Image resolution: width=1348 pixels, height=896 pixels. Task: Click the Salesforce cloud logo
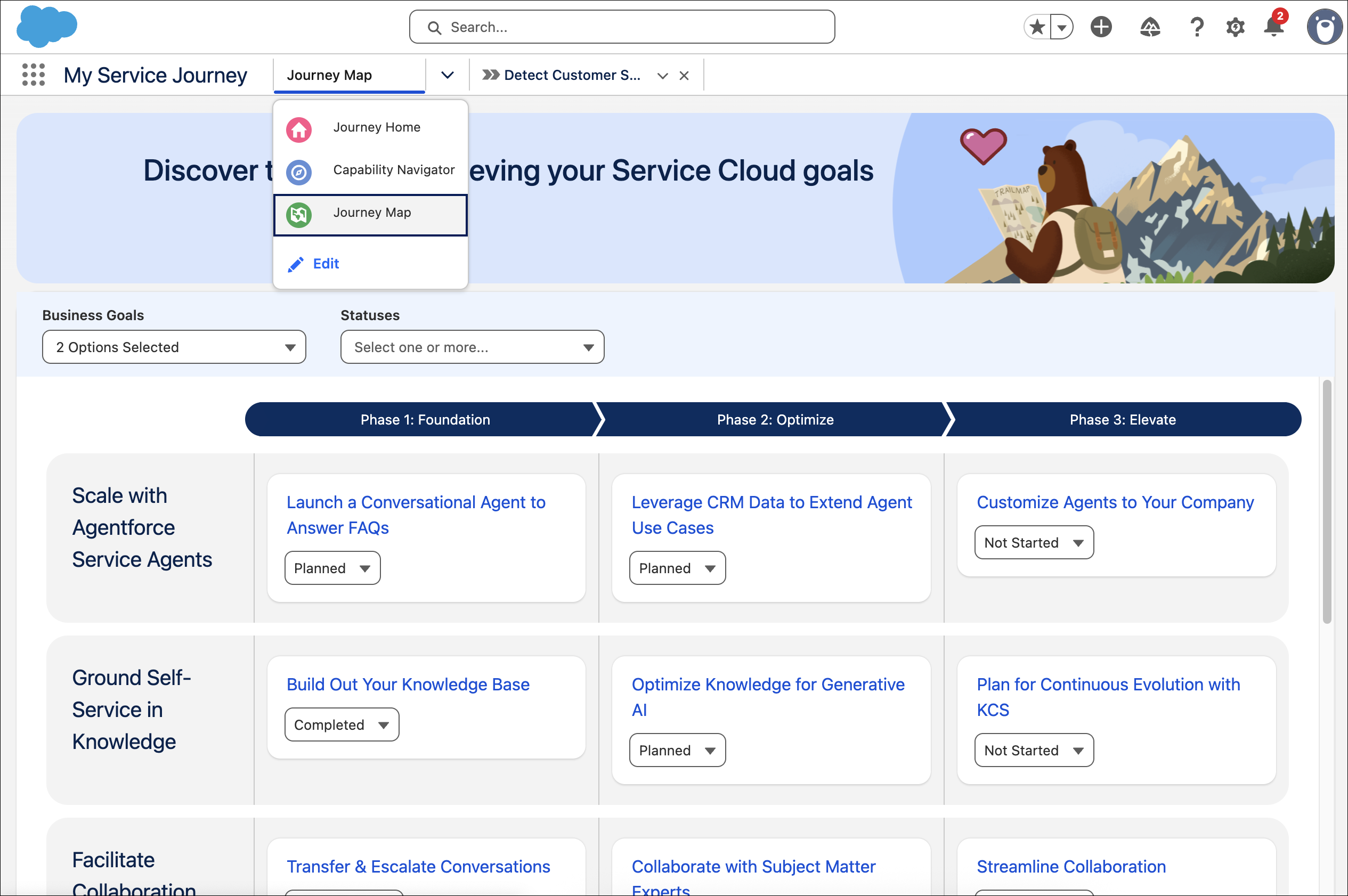pos(47,27)
